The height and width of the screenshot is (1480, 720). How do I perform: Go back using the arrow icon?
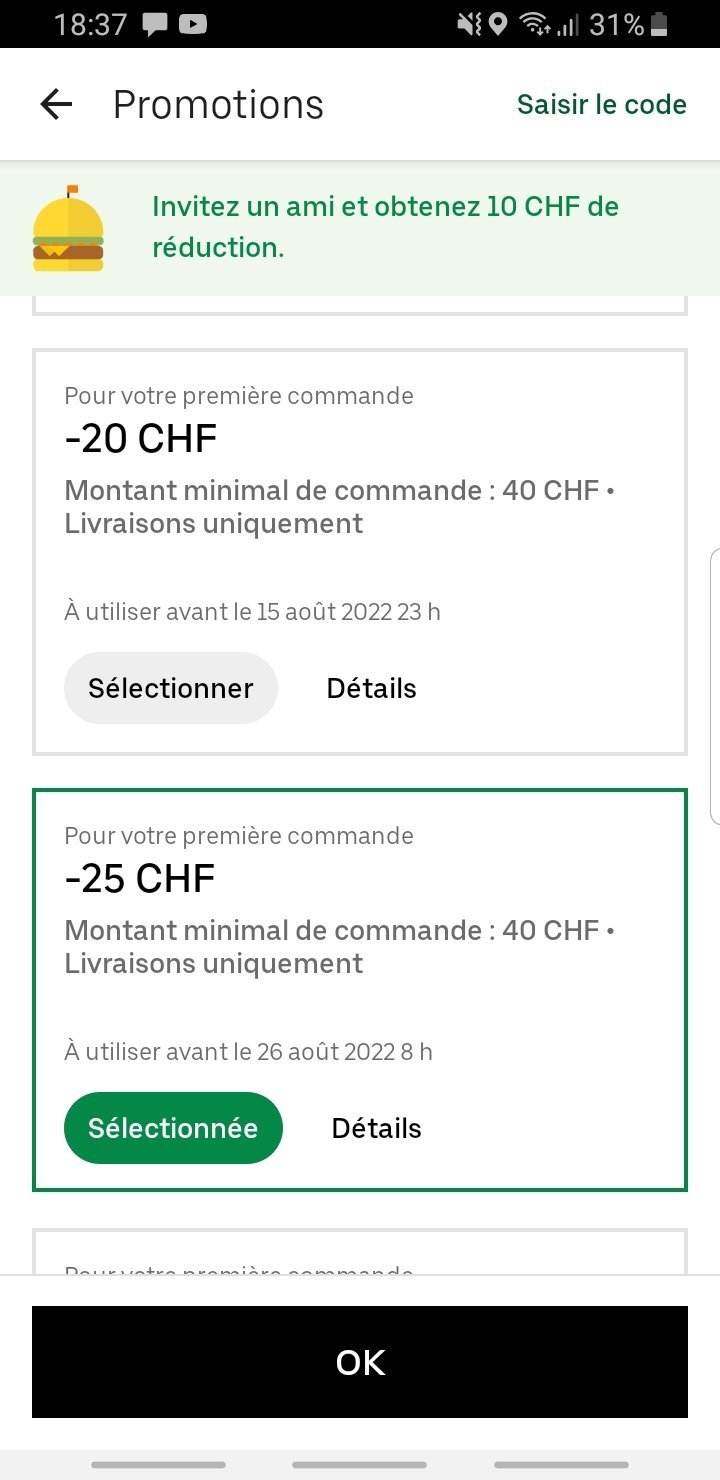point(56,104)
